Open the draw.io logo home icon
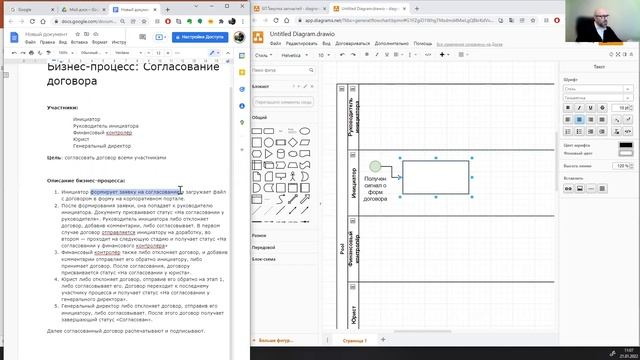Viewport: 640px width, 360px height. (x=258, y=38)
